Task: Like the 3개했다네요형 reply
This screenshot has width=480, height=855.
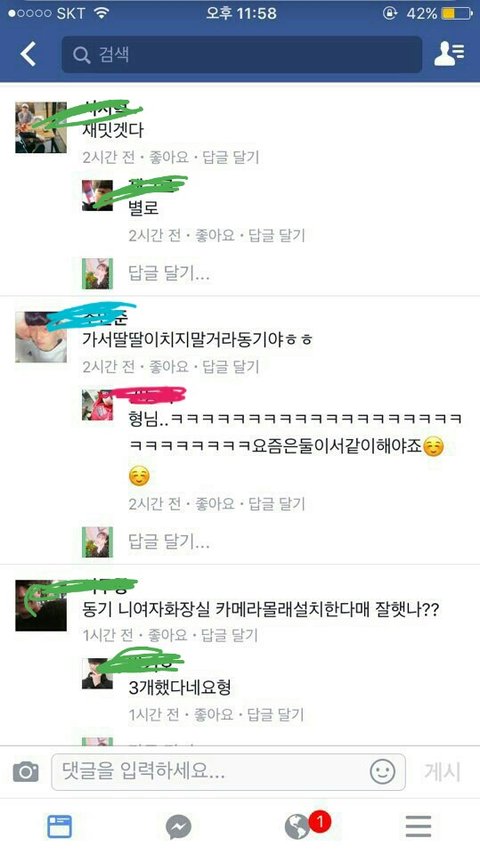Action: (213, 714)
